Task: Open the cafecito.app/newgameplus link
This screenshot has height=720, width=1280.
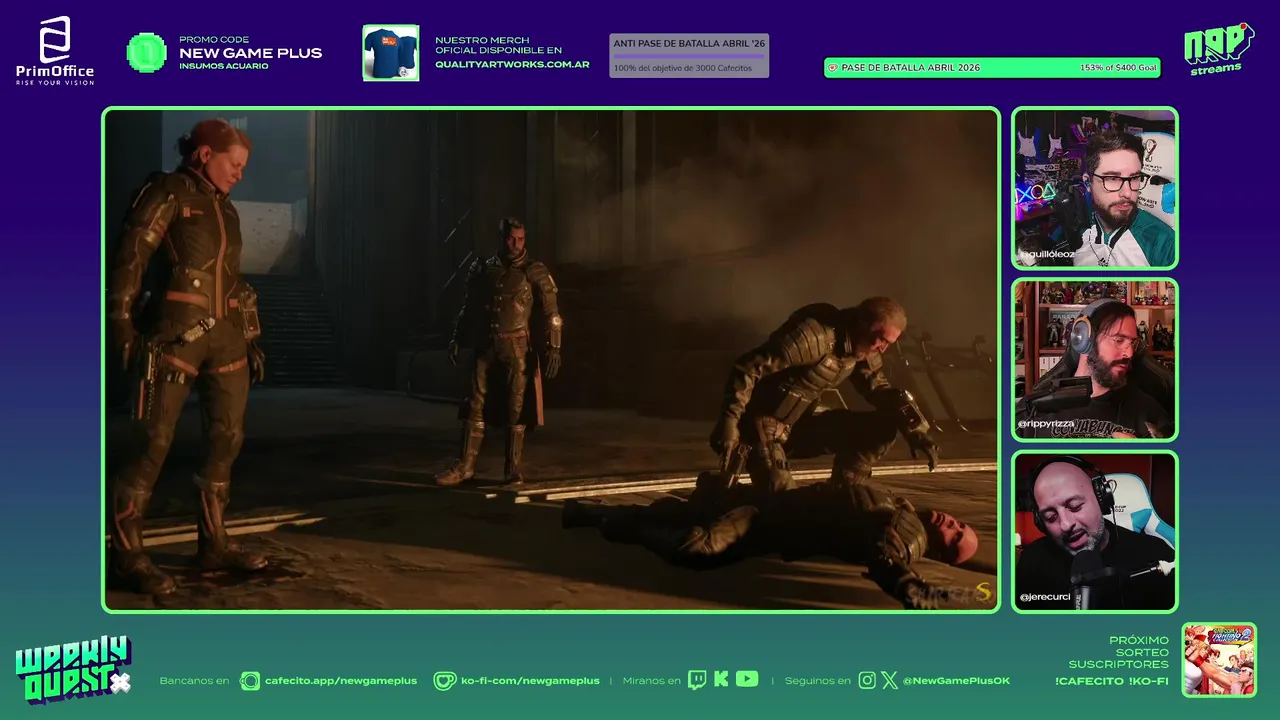Action: pyautogui.click(x=341, y=681)
